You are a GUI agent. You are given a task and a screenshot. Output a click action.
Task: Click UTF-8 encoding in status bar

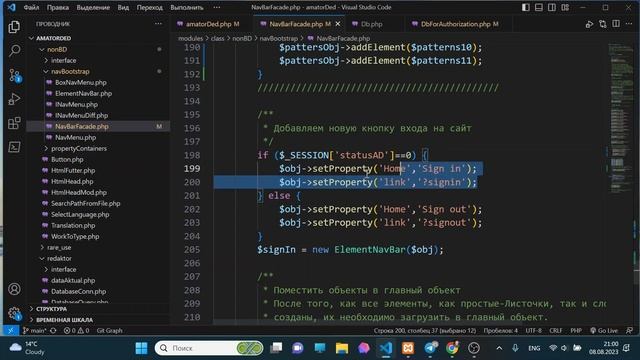533,330
